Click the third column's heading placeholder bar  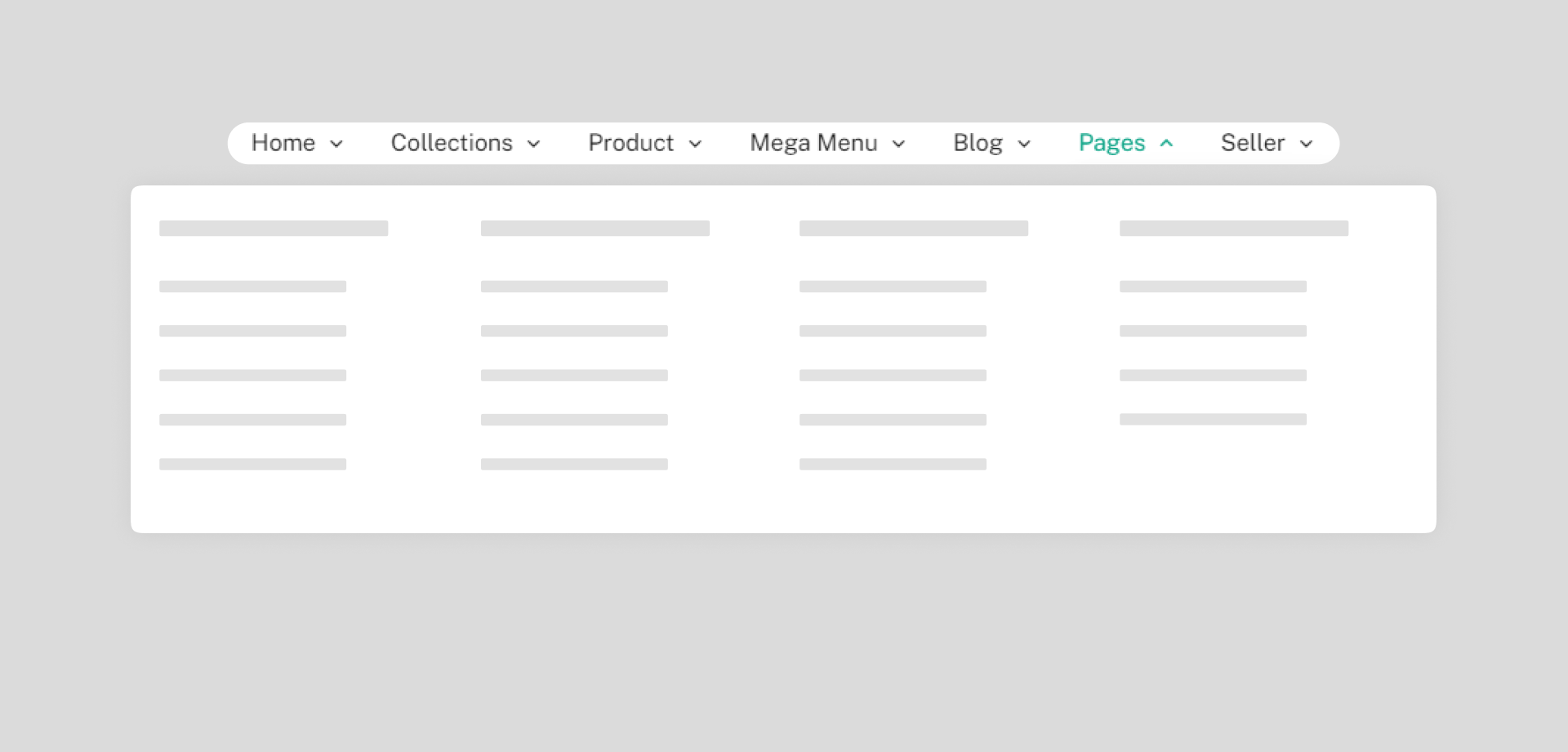click(x=913, y=229)
